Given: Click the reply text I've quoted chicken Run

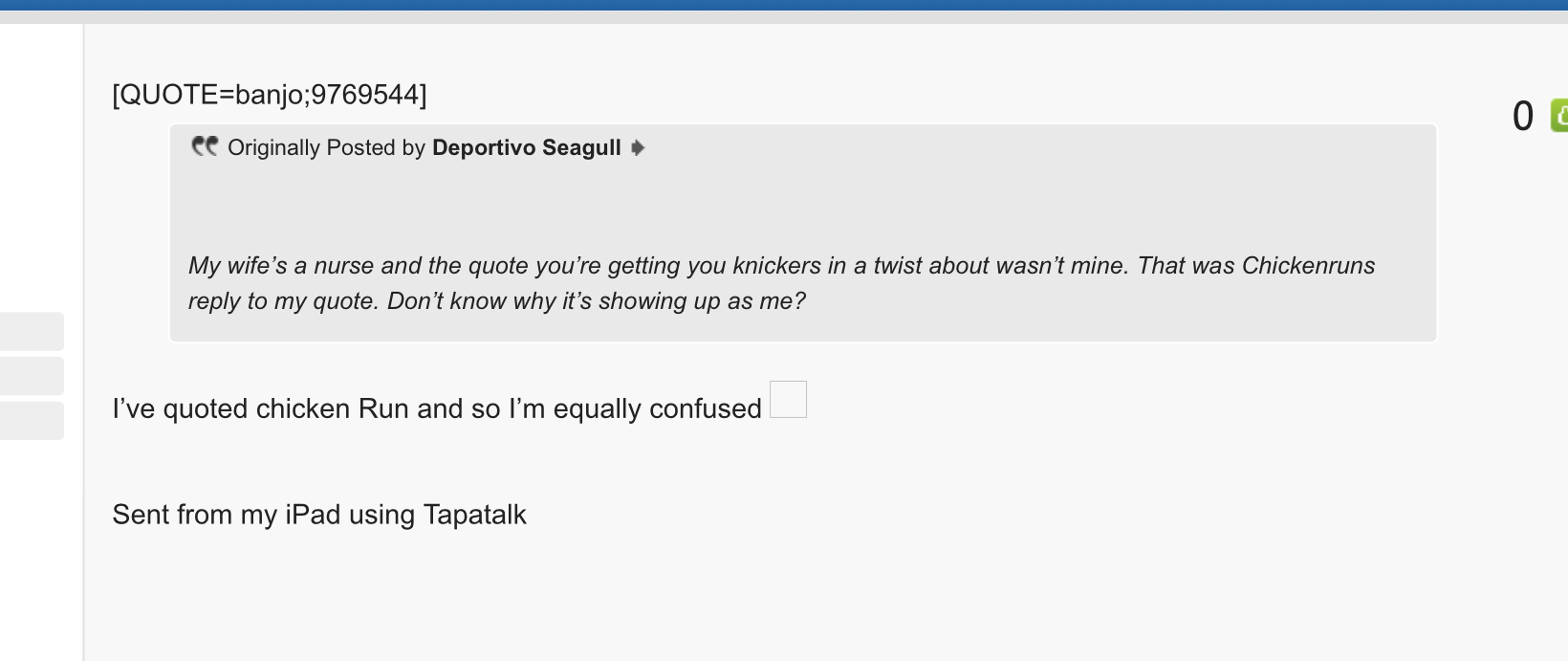Looking at the screenshot, I should pos(437,408).
